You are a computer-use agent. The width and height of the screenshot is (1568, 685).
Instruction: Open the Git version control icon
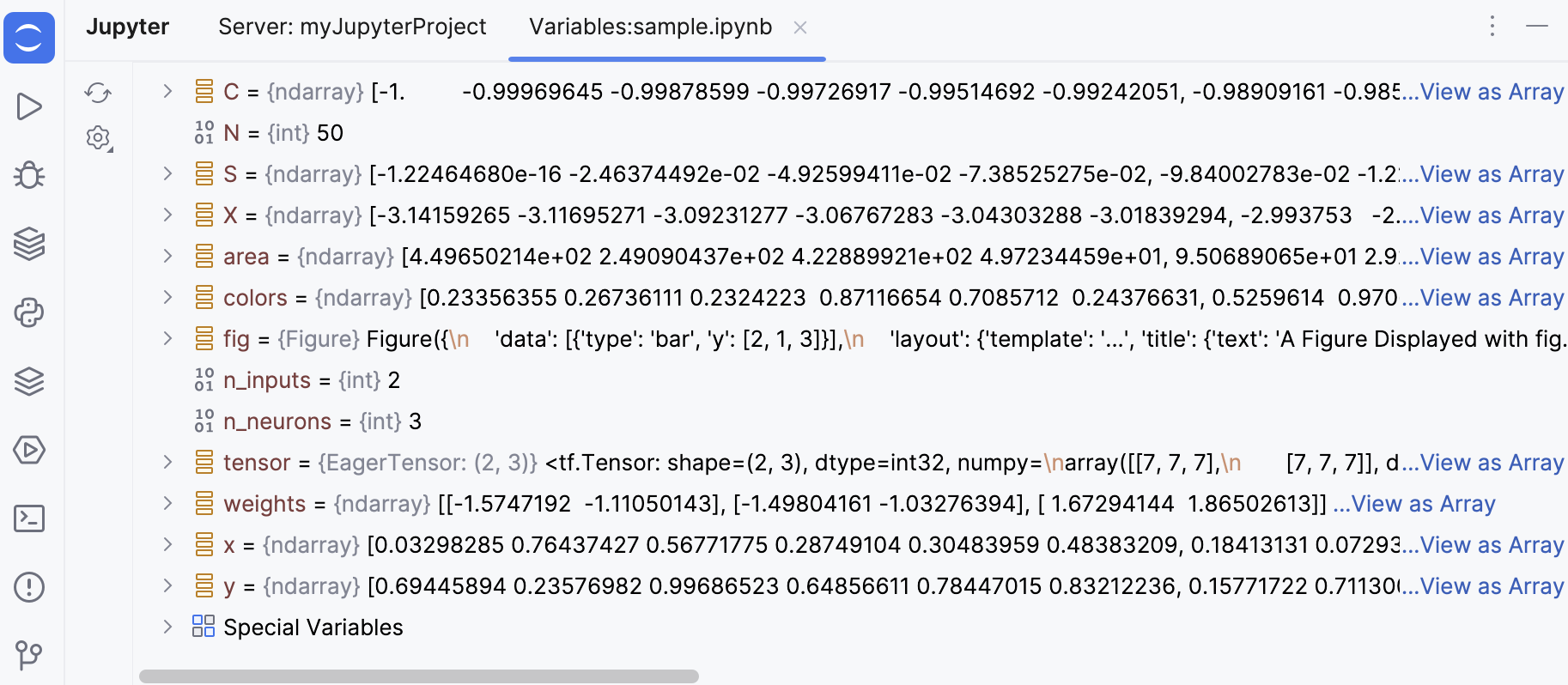pyautogui.click(x=29, y=656)
